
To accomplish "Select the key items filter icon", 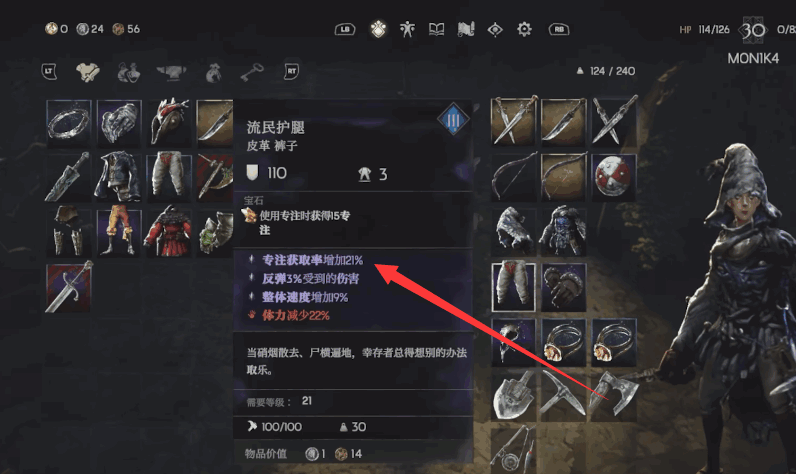I will [251, 72].
